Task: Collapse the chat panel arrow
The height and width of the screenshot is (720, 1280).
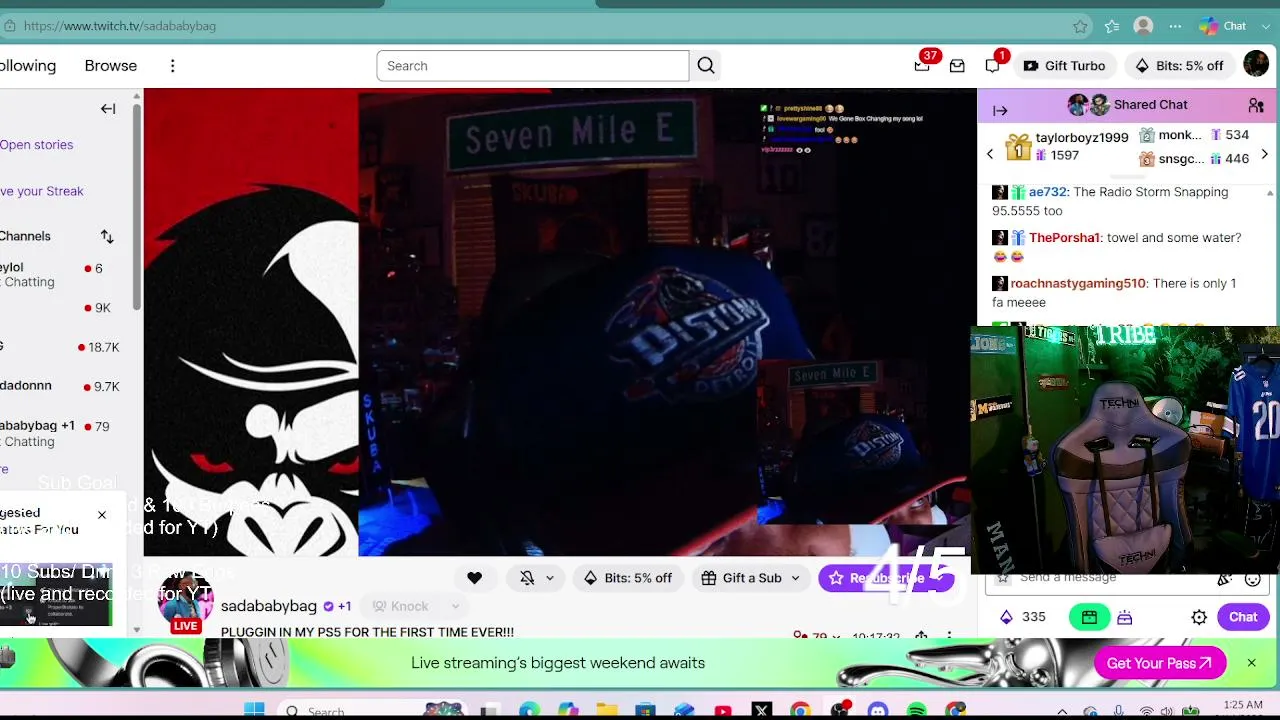Action: pyautogui.click(x=1000, y=111)
